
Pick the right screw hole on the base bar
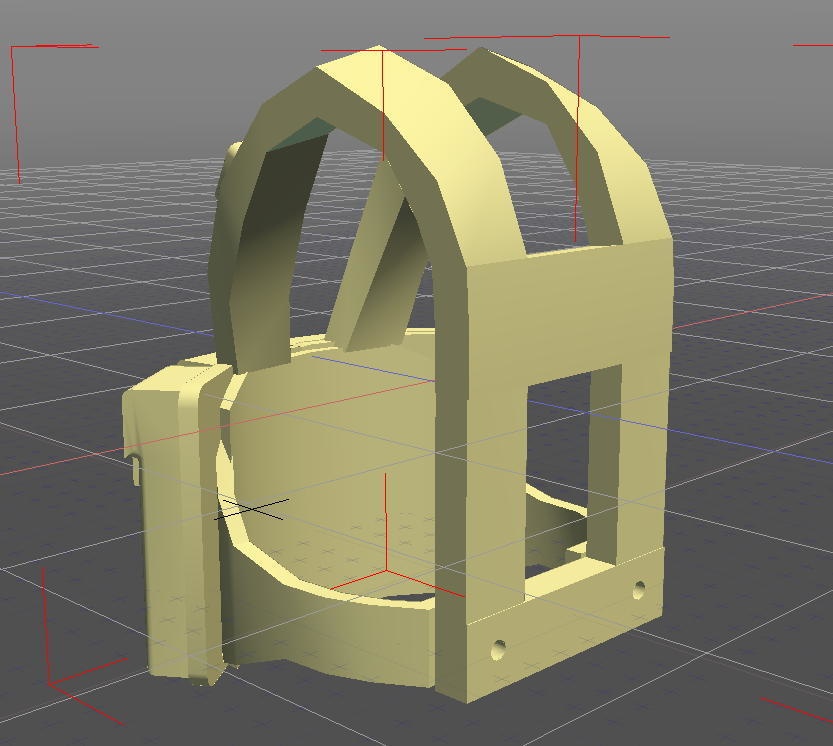click(639, 589)
